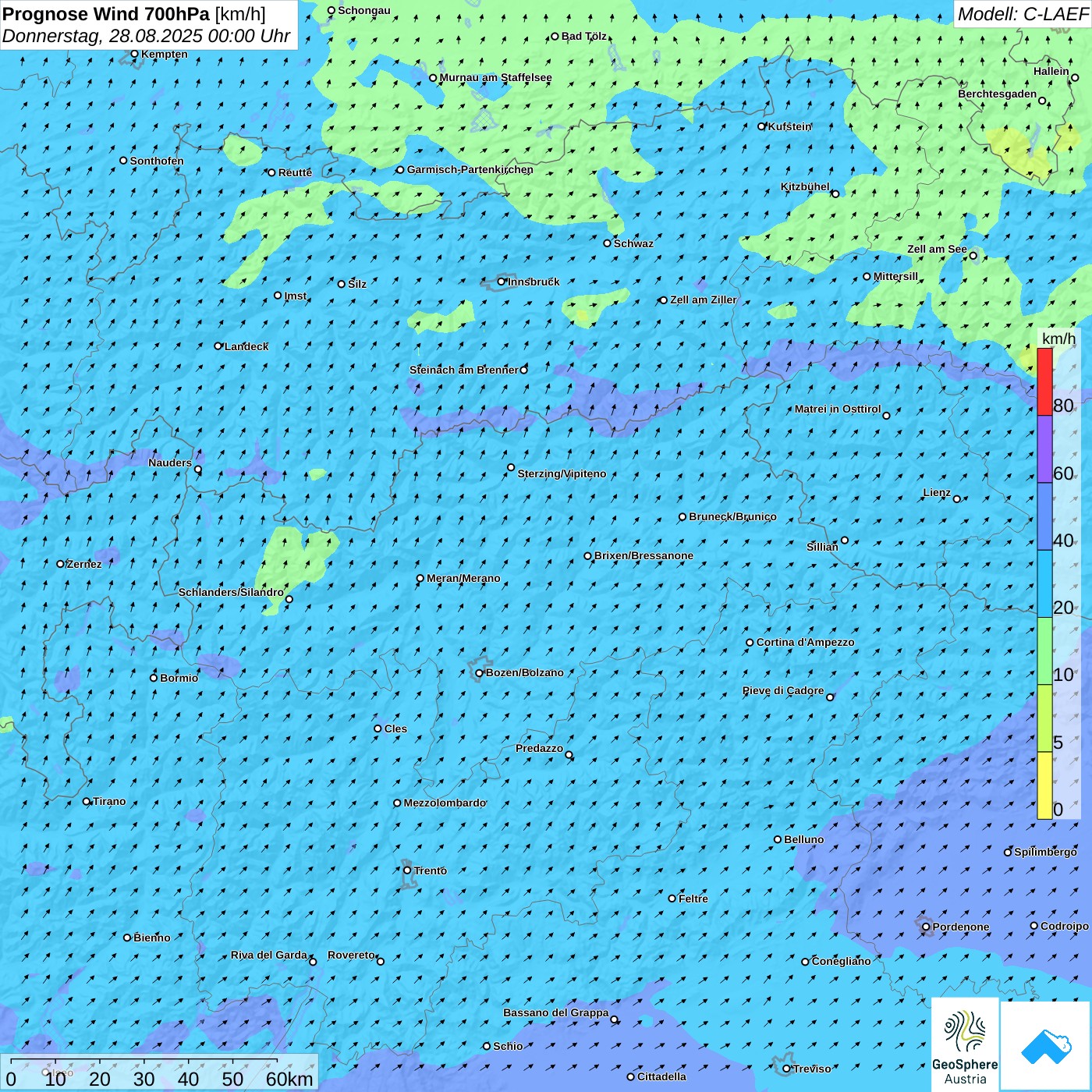Click the Kufstein city label
The width and height of the screenshot is (1092, 1092).
[789, 126]
